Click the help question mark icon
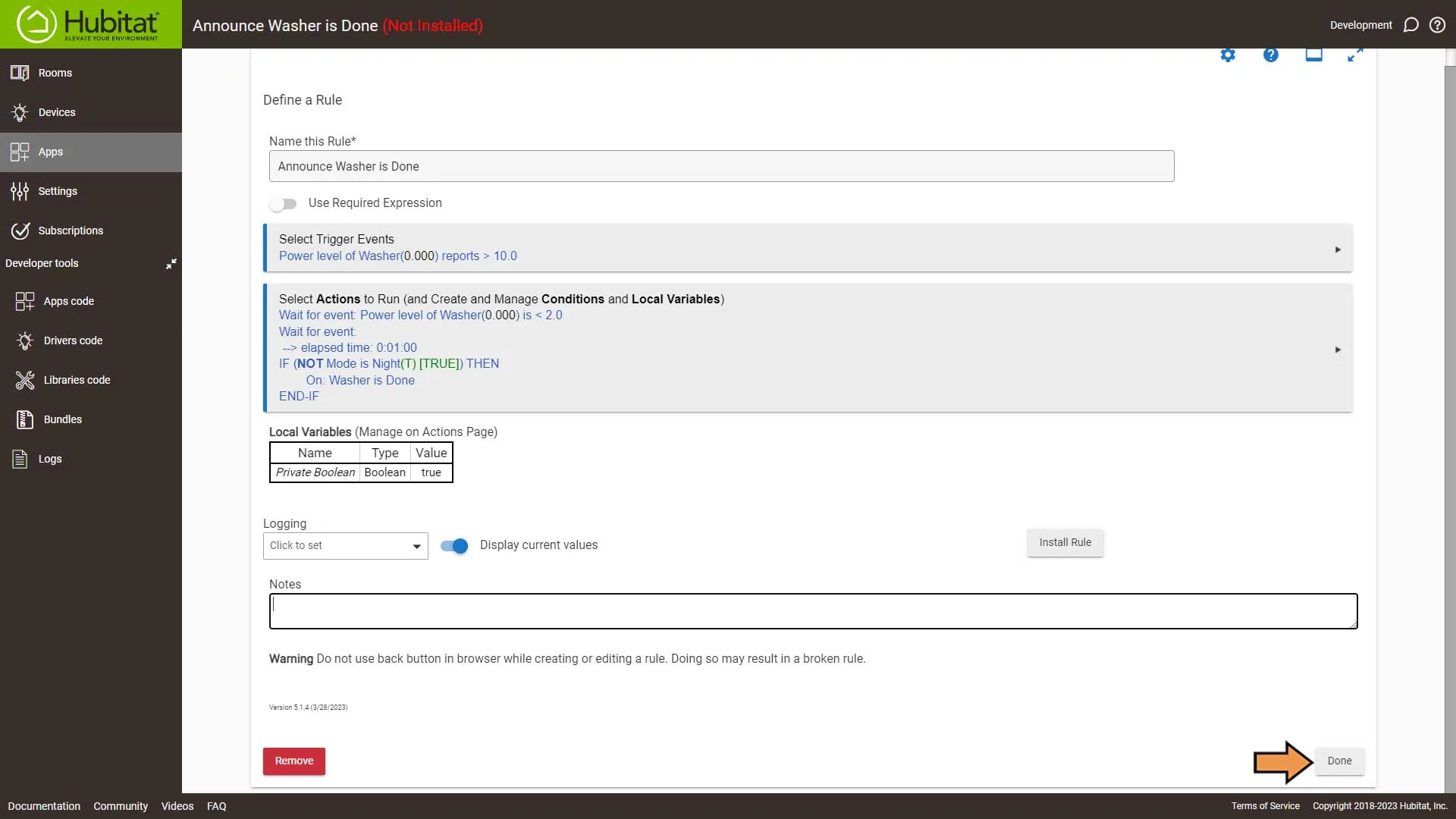Screen dimensions: 1456x819 1271,55
